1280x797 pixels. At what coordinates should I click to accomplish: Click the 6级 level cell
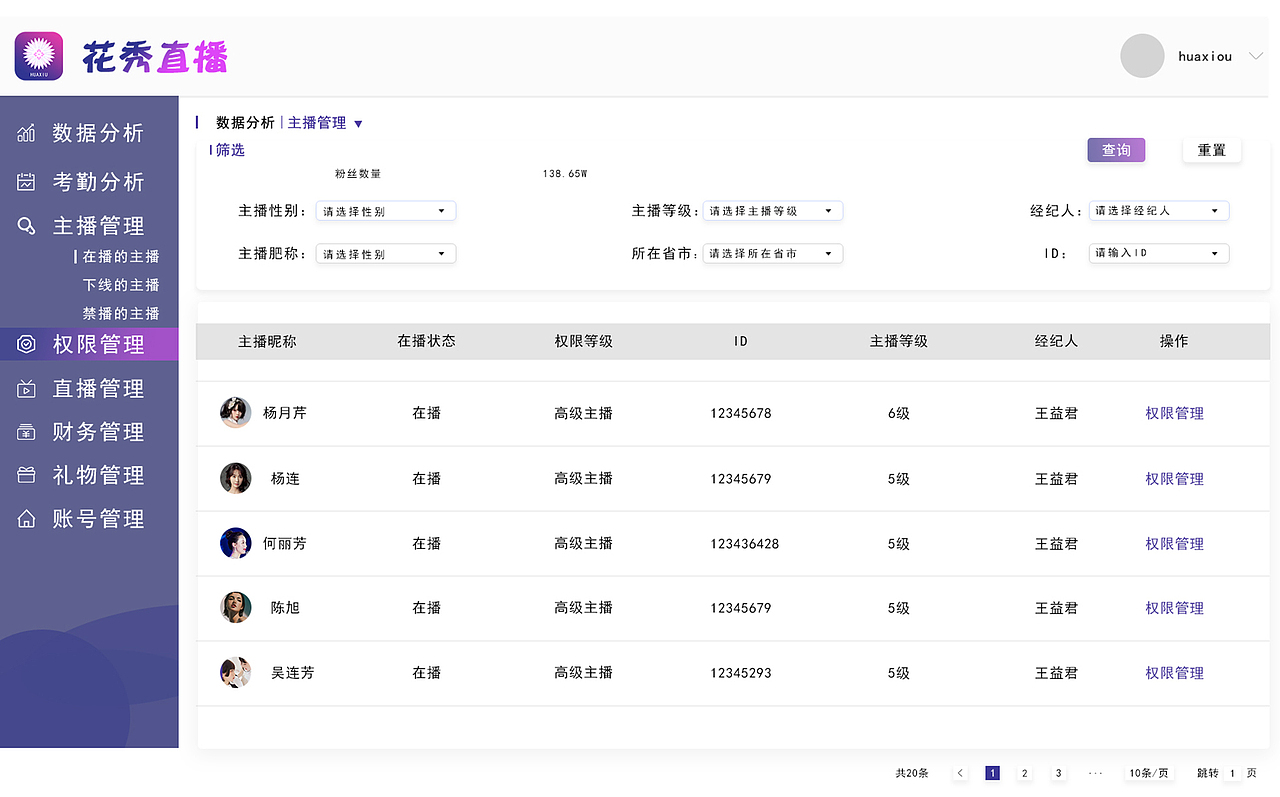pos(899,413)
